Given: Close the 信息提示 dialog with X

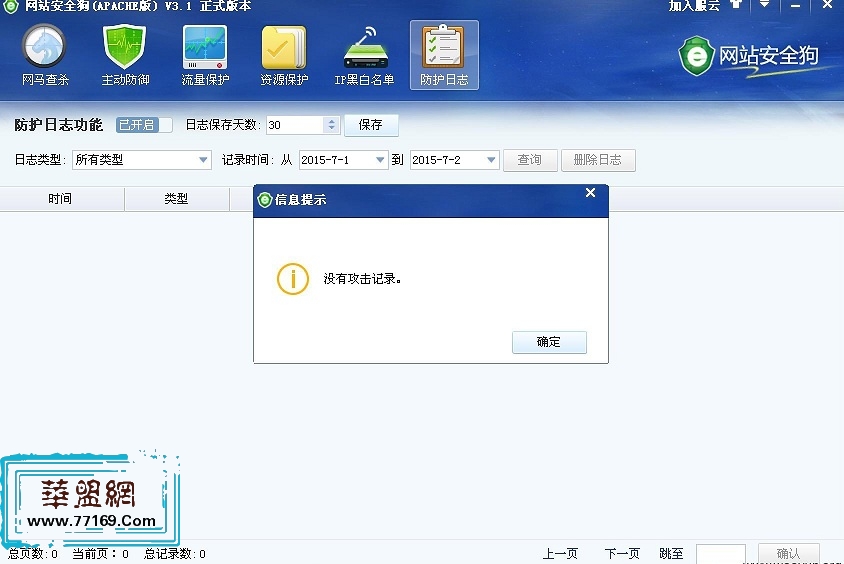Looking at the screenshot, I should pos(590,193).
